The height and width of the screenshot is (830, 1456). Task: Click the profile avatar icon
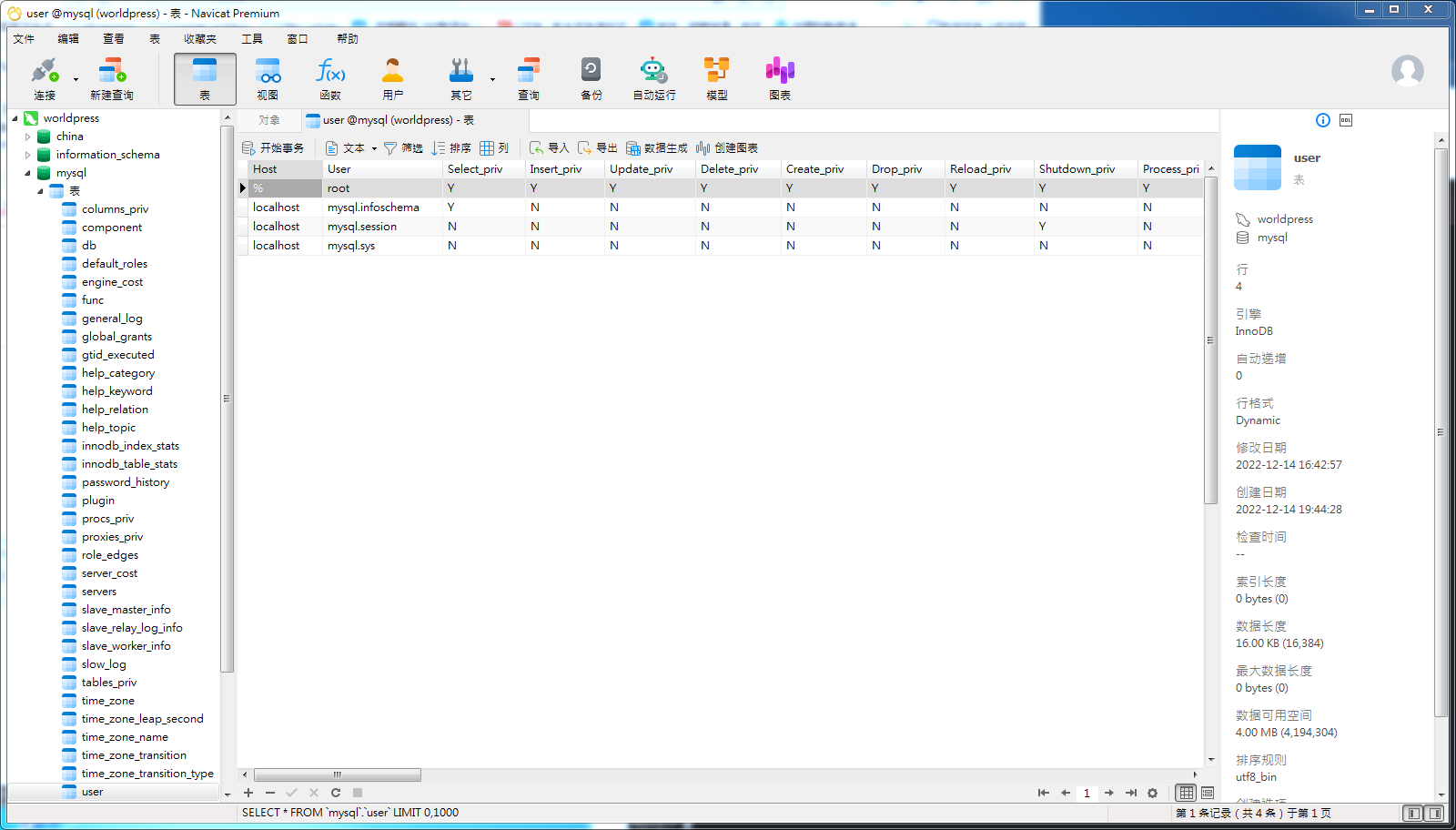pyautogui.click(x=1407, y=71)
